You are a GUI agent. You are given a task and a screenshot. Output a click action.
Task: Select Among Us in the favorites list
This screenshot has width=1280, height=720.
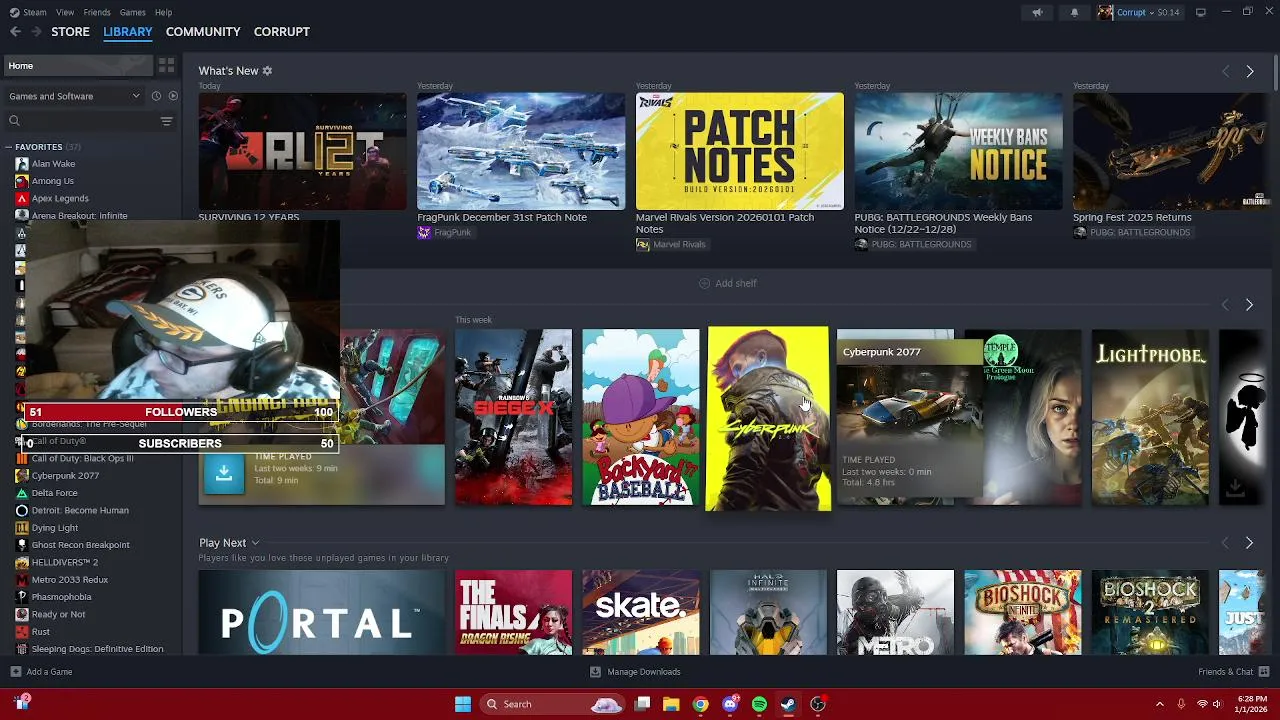click(52, 181)
